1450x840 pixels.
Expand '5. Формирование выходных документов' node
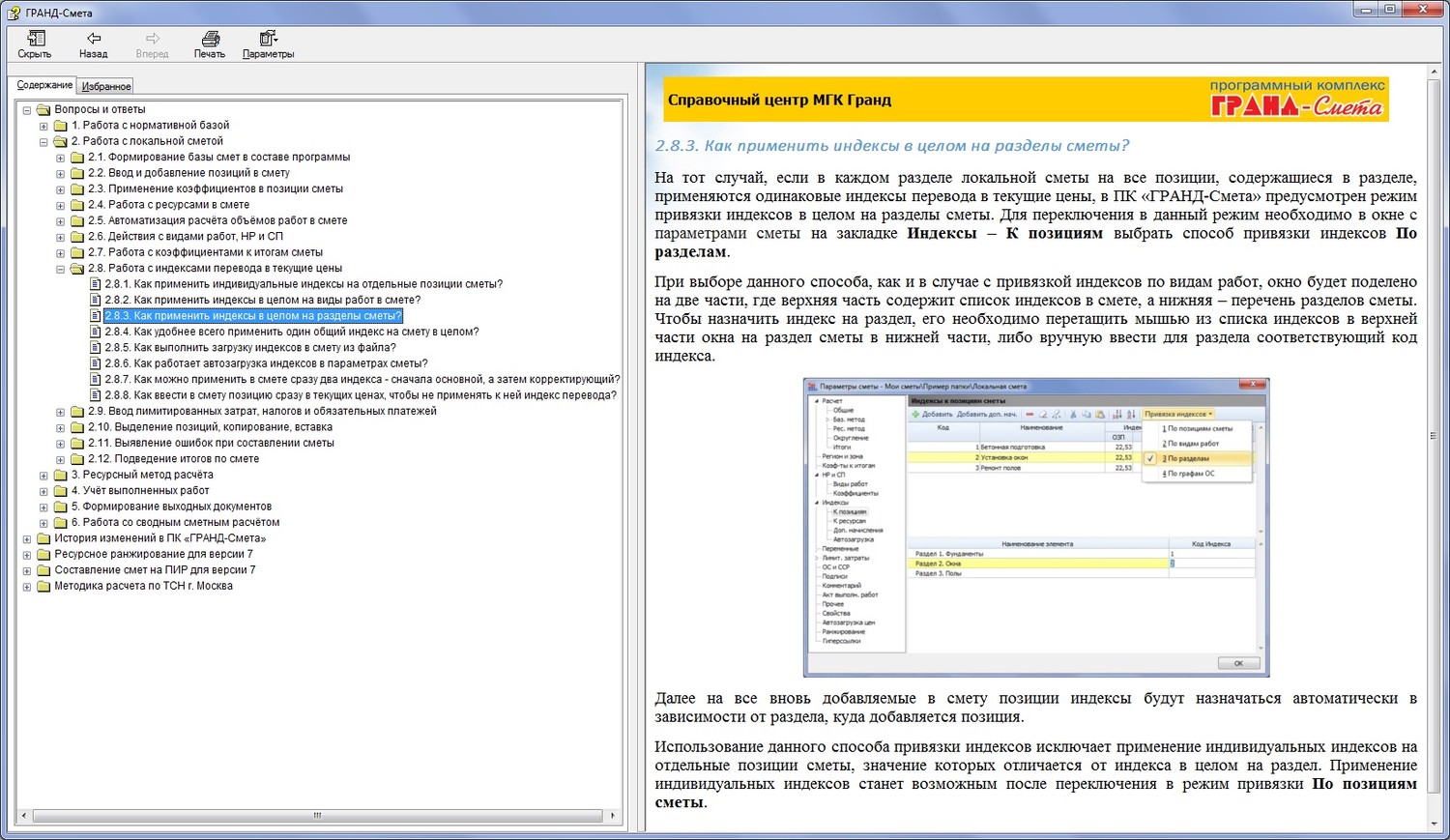(x=43, y=507)
